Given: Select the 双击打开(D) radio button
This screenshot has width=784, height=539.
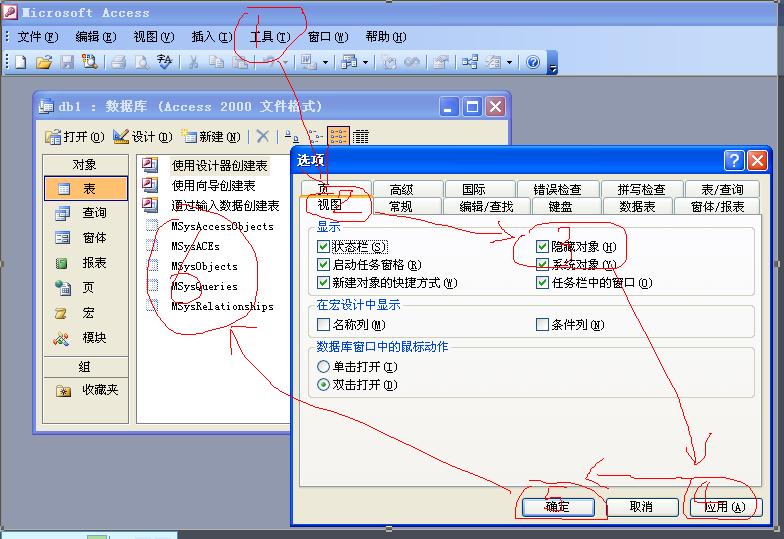Looking at the screenshot, I should pyautogui.click(x=323, y=384).
